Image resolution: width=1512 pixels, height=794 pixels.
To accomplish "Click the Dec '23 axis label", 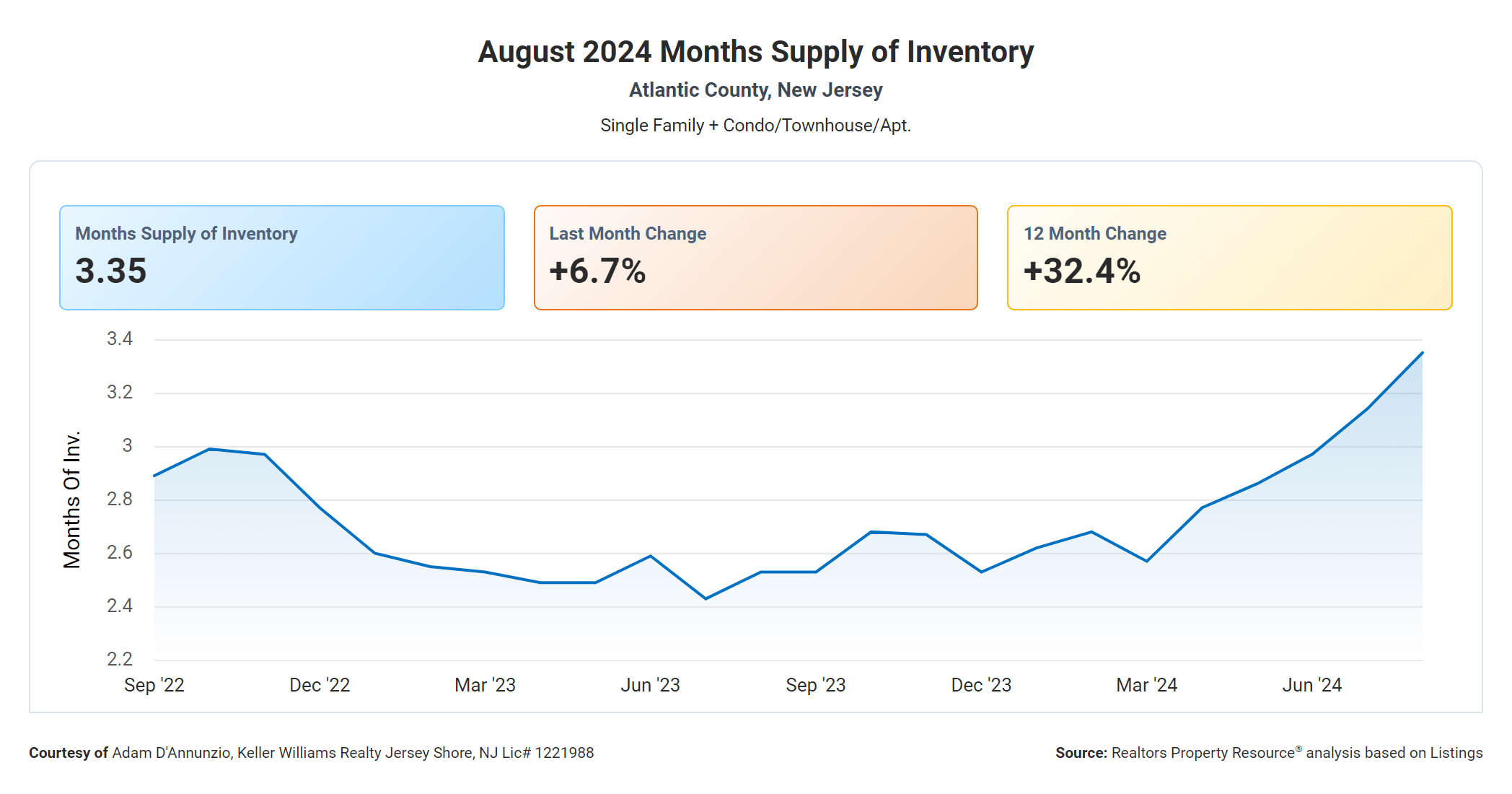I will tap(981, 685).
